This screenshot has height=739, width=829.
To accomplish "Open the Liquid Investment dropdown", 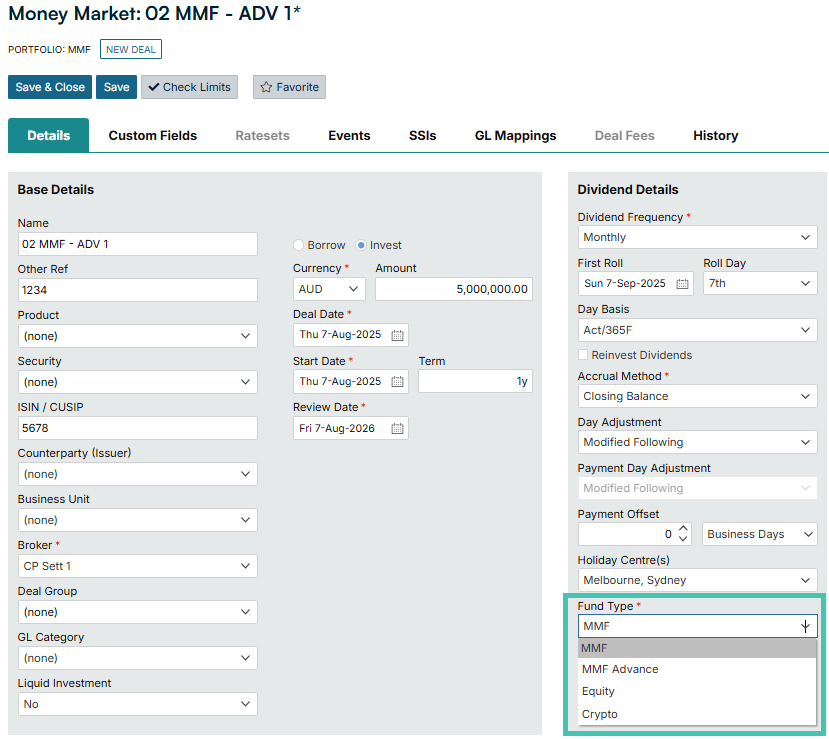I will 137,704.
